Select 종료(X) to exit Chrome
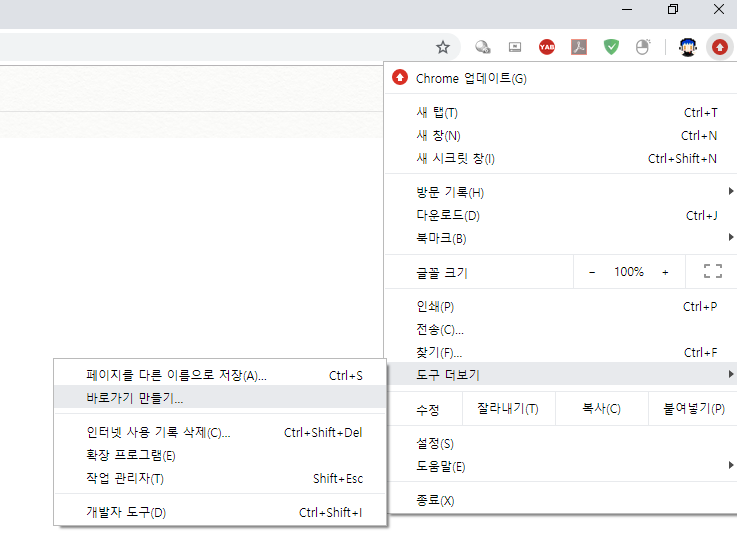The height and width of the screenshot is (559, 737). 560,500
